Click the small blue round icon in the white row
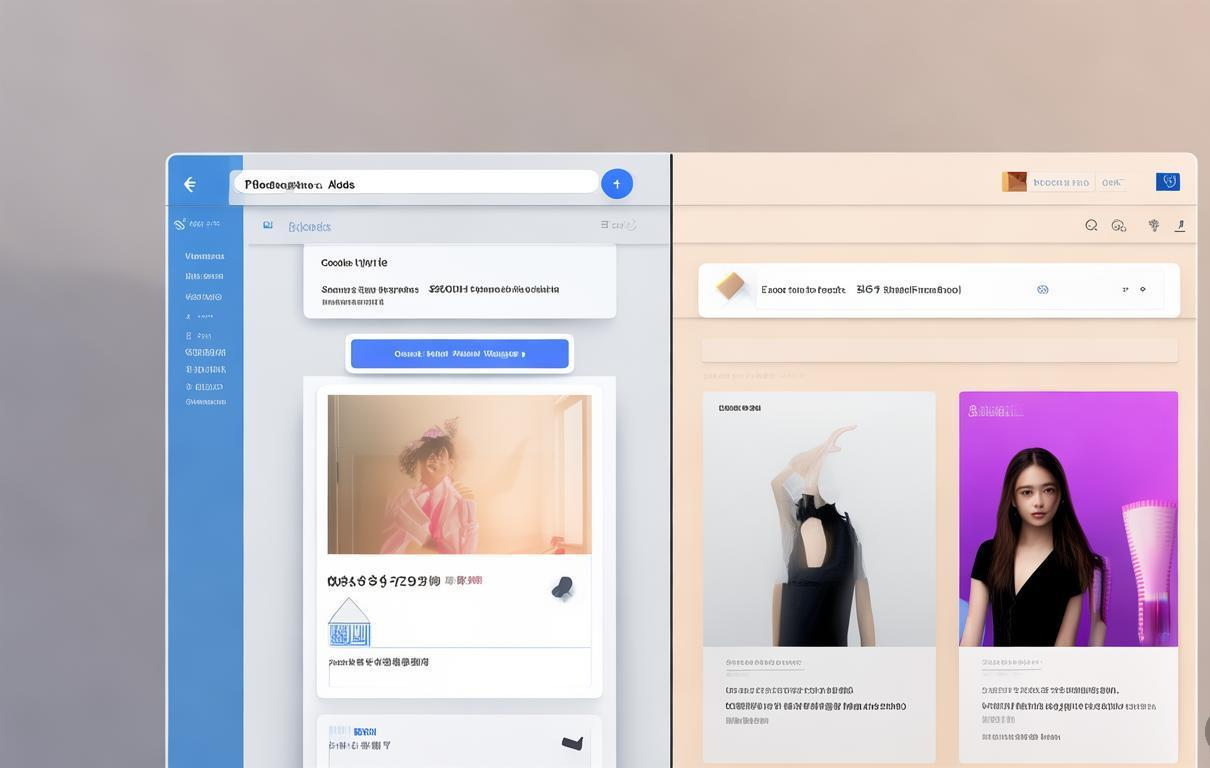 (x=1043, y=289)
